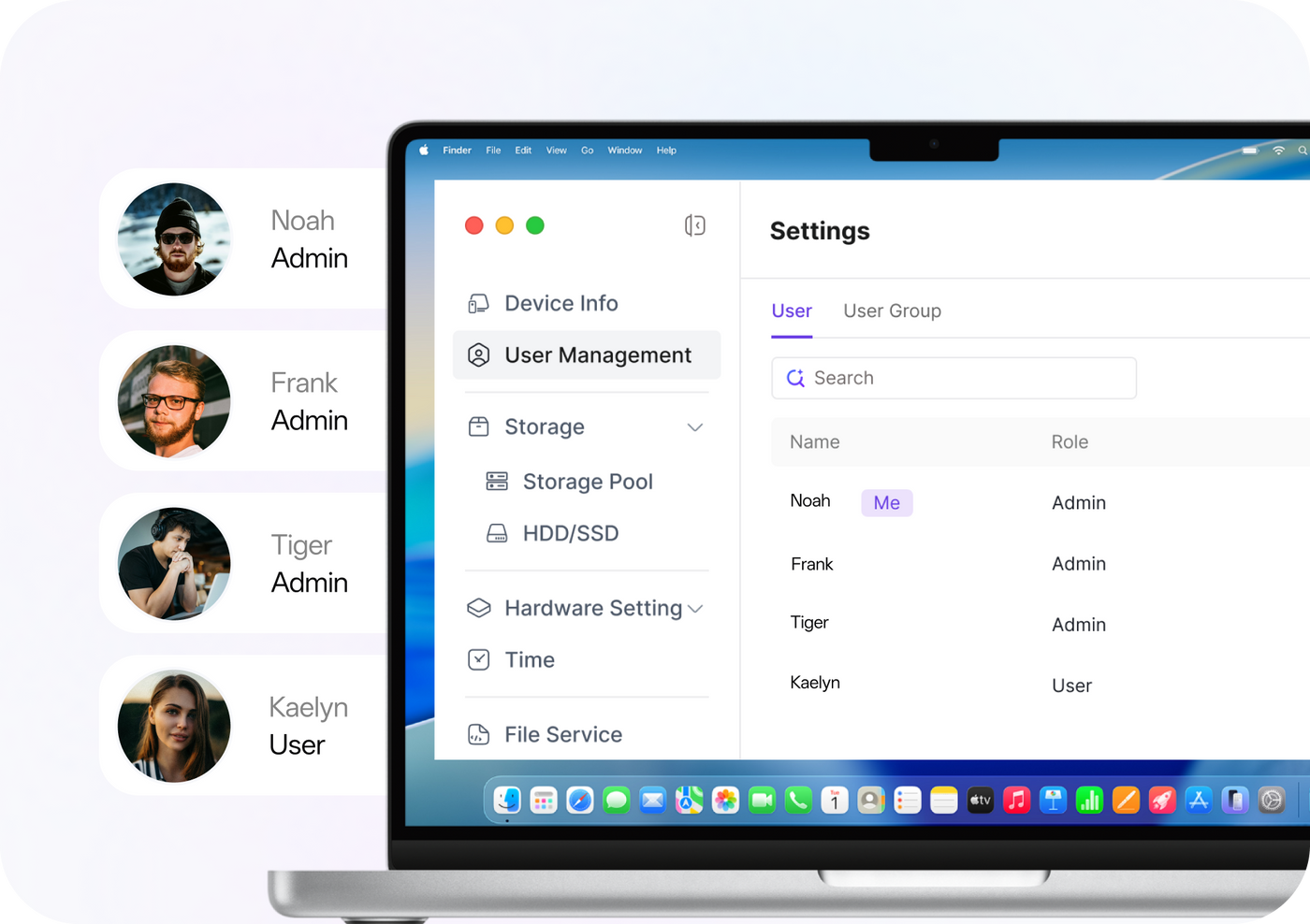This screenshot has height=924, width=1310.
Task: Click the Device Info sidebar icon
Action: tap(478, 303)
